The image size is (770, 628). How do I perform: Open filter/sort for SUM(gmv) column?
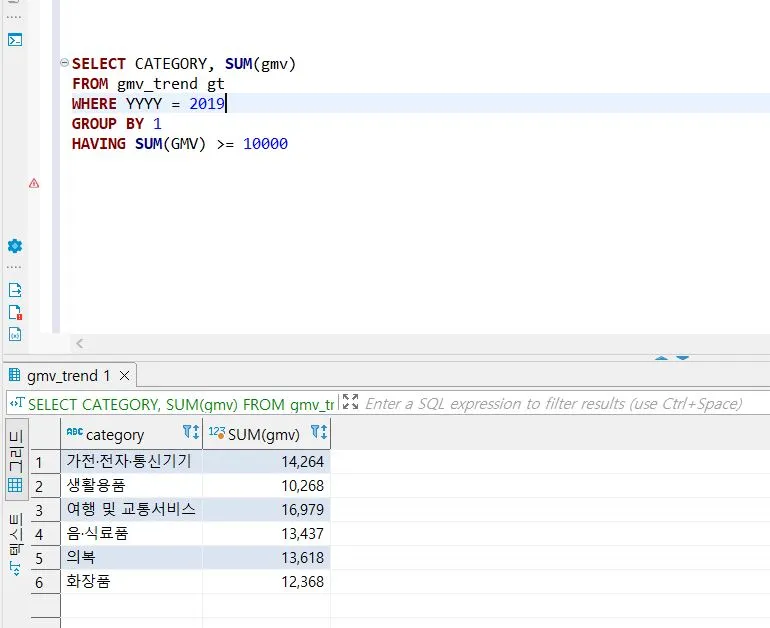[319, 432]
